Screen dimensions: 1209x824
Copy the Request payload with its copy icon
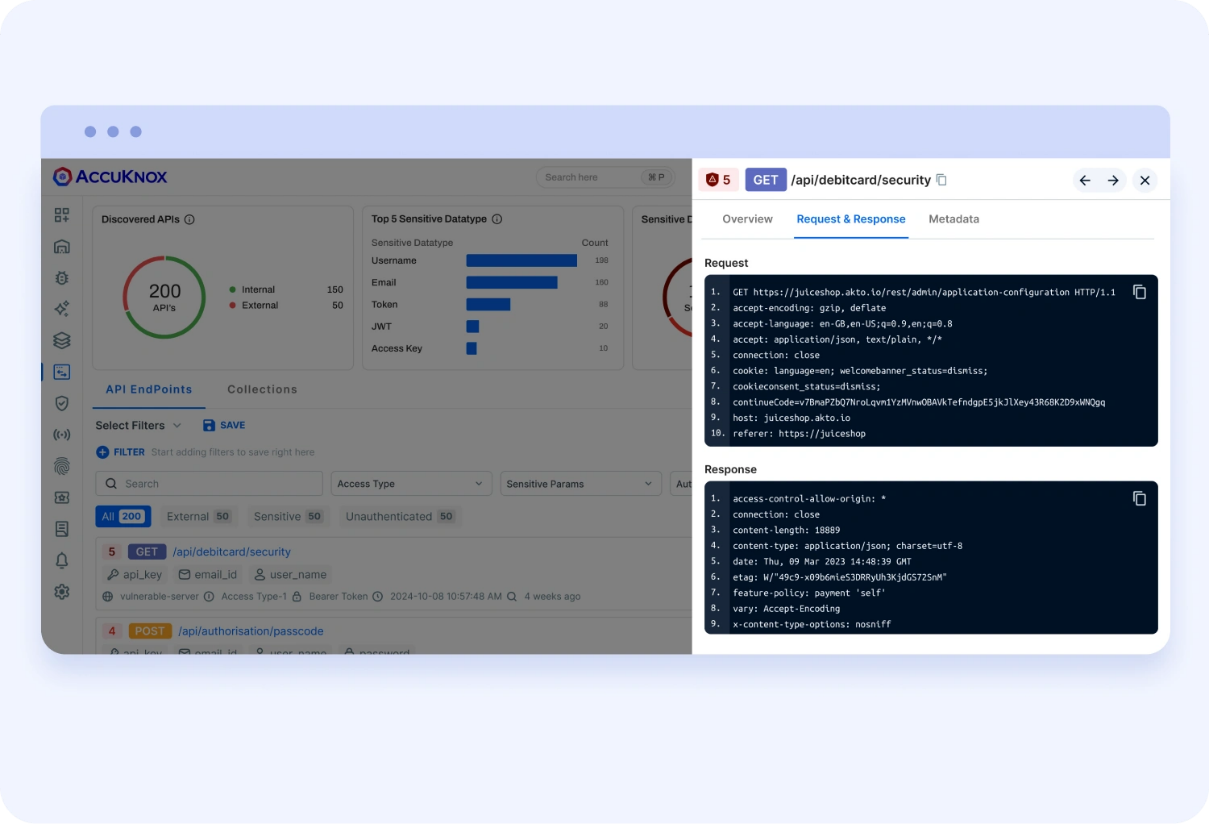point(1139,291)
